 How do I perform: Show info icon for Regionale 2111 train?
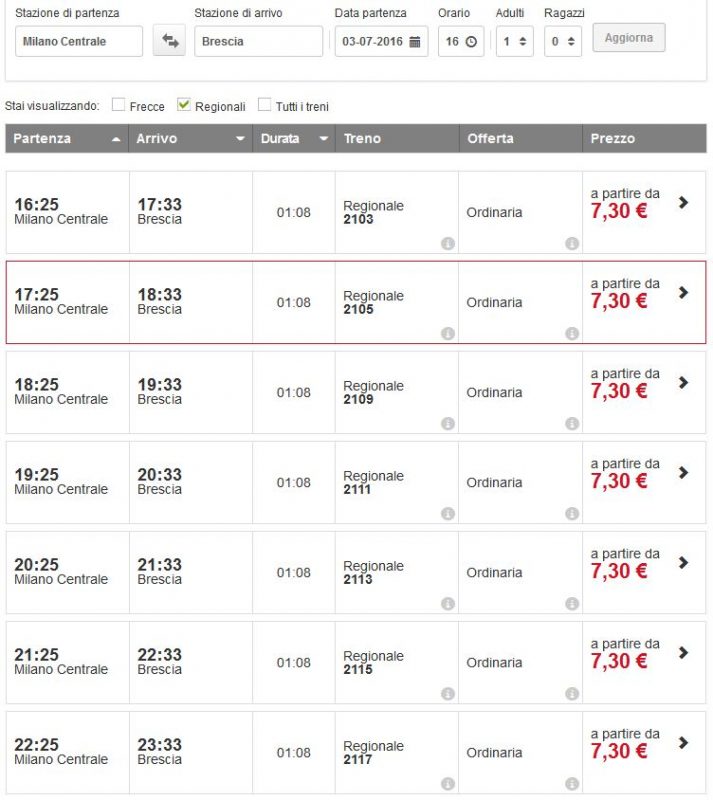pyautogui.click(x=448, y=513)
